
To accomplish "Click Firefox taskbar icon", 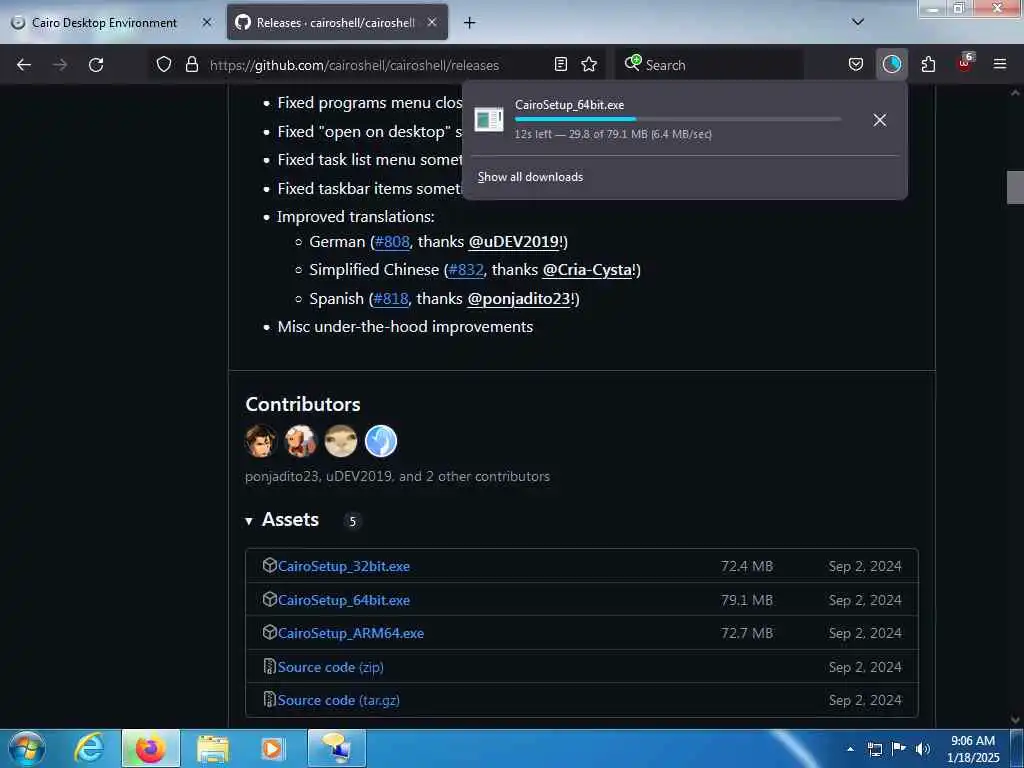I will [x=150, y=748].
